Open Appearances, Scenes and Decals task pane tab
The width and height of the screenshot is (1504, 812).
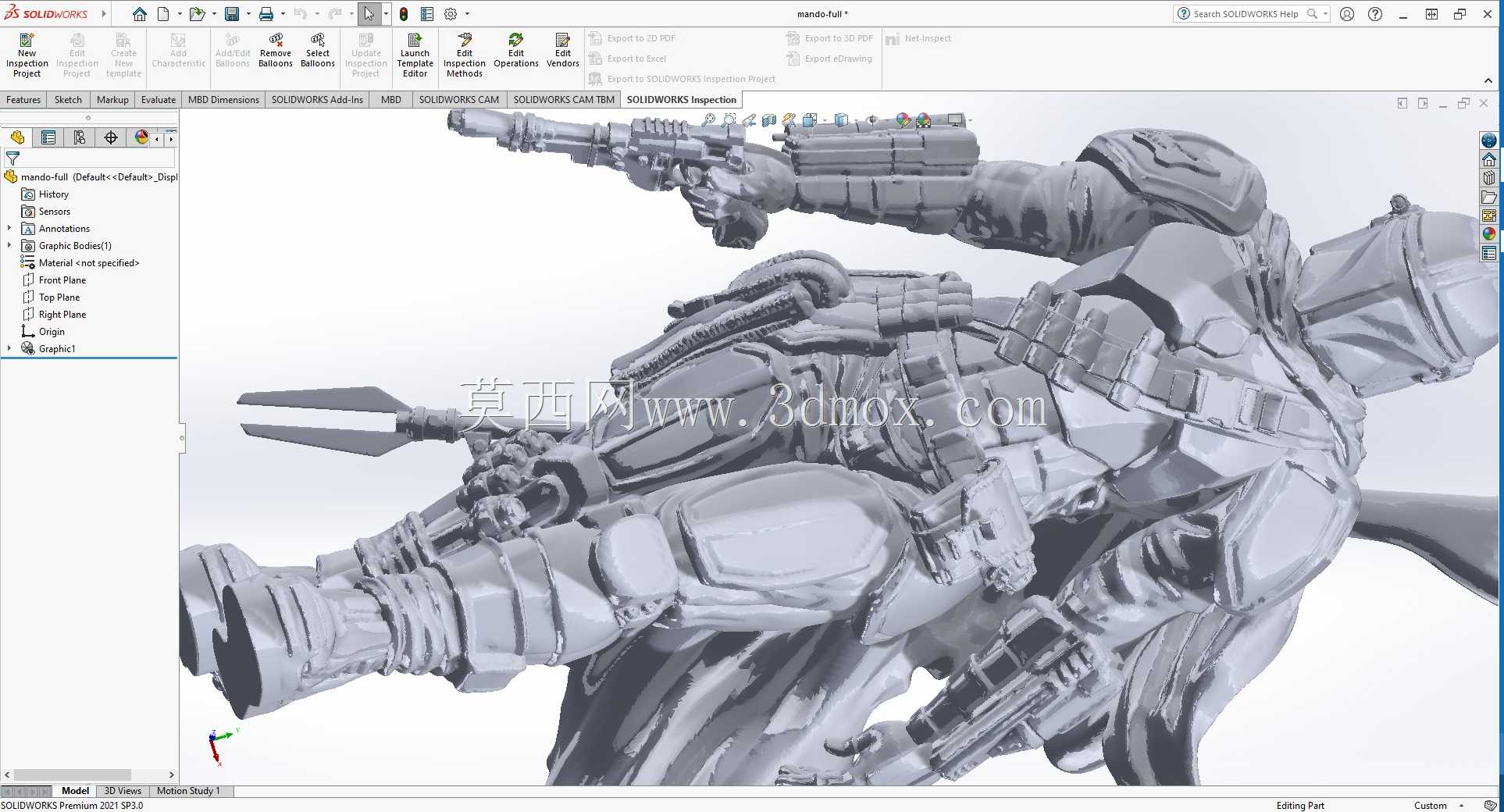tap(1489, 233)
